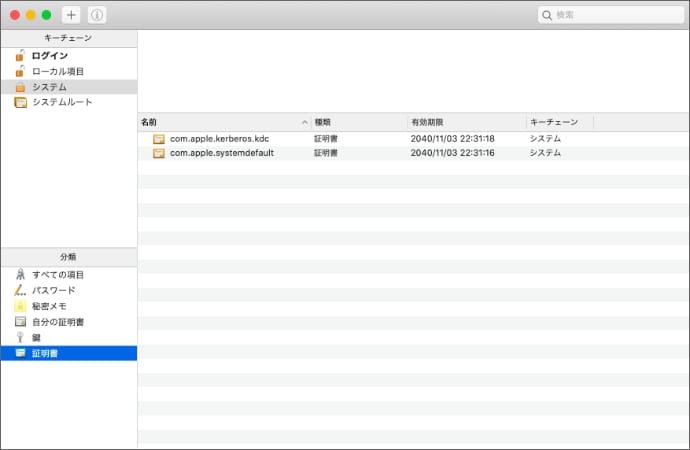Show すべての項目 category
Viewport: 690px width, 450px height.
pos(57,275)
